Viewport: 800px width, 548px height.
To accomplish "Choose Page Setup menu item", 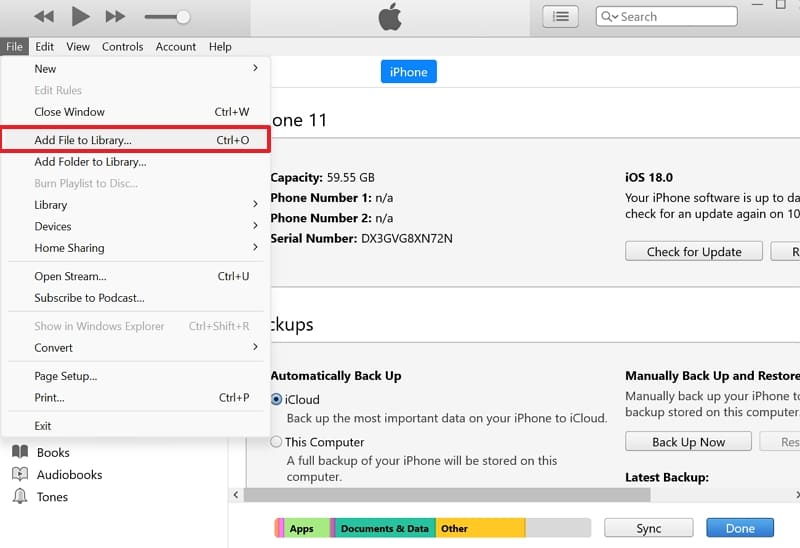I will (x=135, y=376).
